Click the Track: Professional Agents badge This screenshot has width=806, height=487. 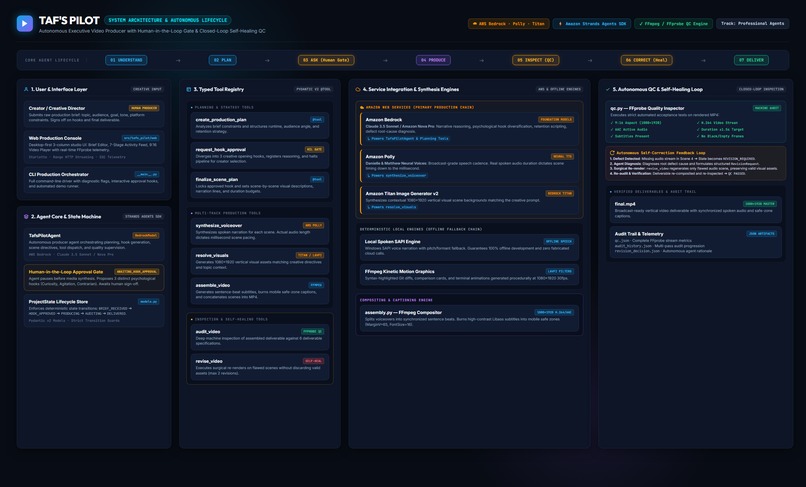coord(753,24)
